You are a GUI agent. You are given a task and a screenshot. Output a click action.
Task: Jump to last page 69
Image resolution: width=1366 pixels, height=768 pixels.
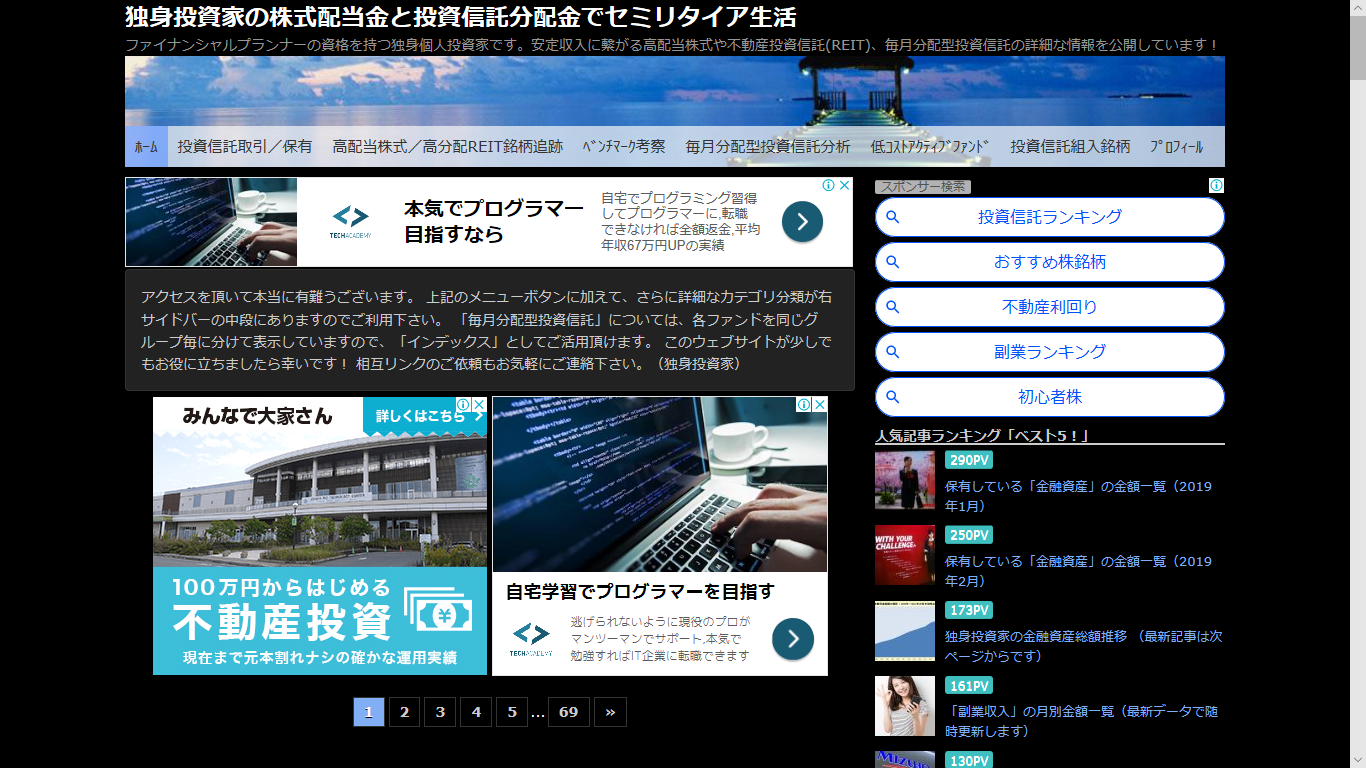569,712
